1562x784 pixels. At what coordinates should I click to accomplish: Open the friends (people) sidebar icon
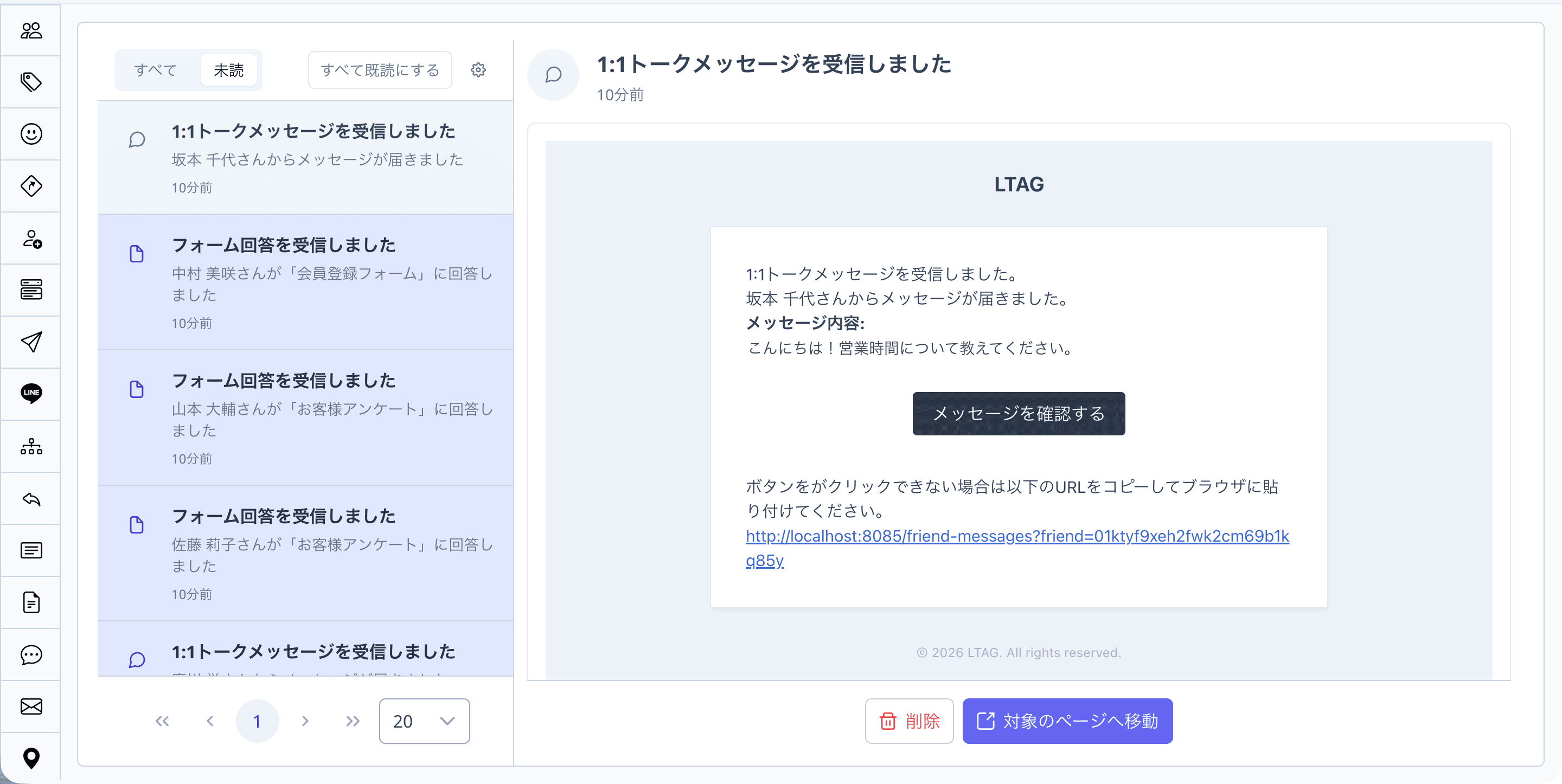[x=31, y=30]
